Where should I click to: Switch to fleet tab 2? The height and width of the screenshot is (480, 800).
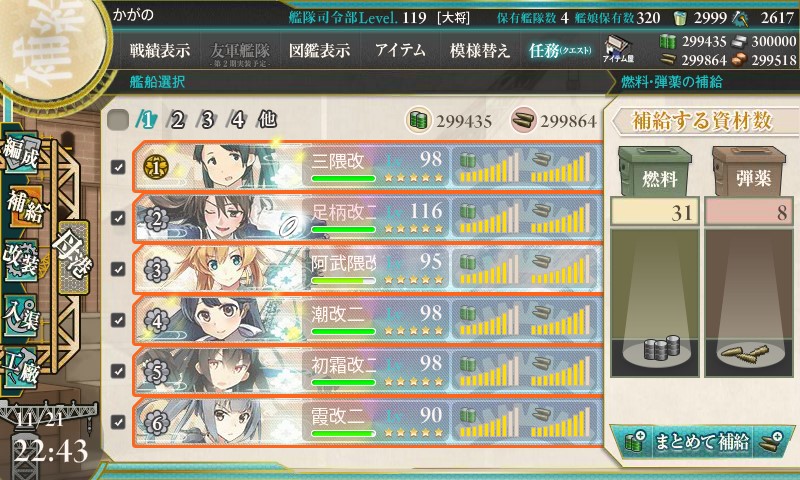[177, 120]
